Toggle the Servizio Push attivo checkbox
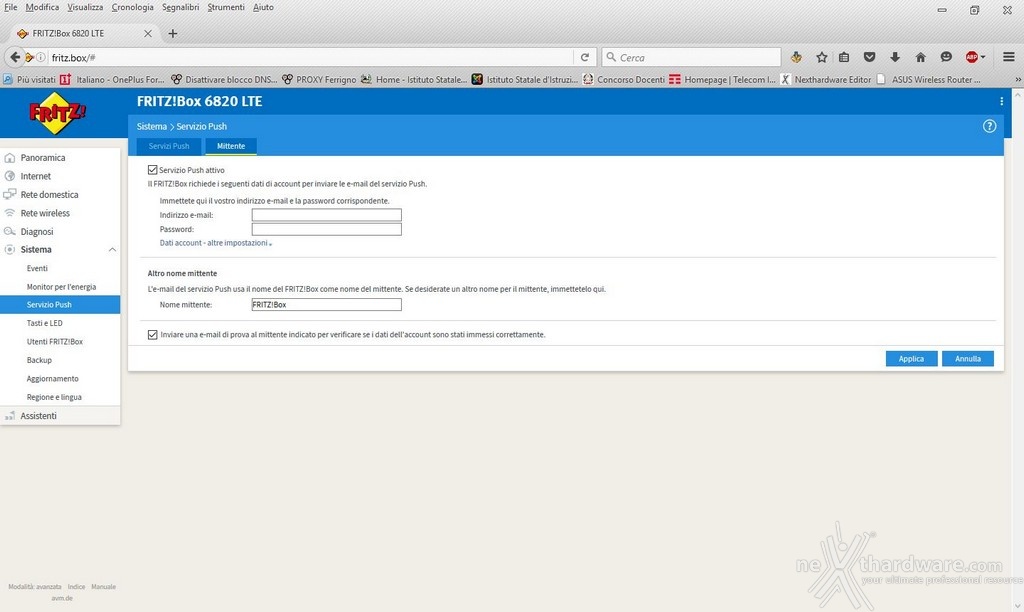 pyautogui.click(x=153, y=170)
